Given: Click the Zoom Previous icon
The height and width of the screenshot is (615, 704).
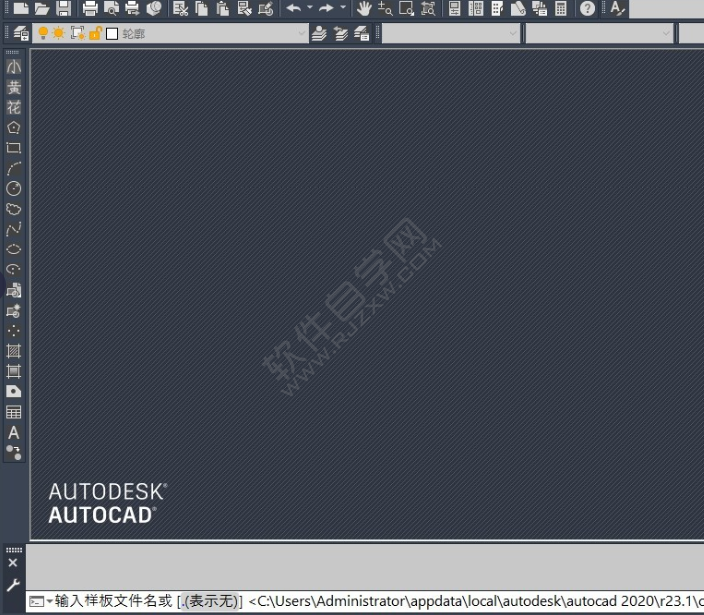Looking at the screenshot, I should 428,8.
